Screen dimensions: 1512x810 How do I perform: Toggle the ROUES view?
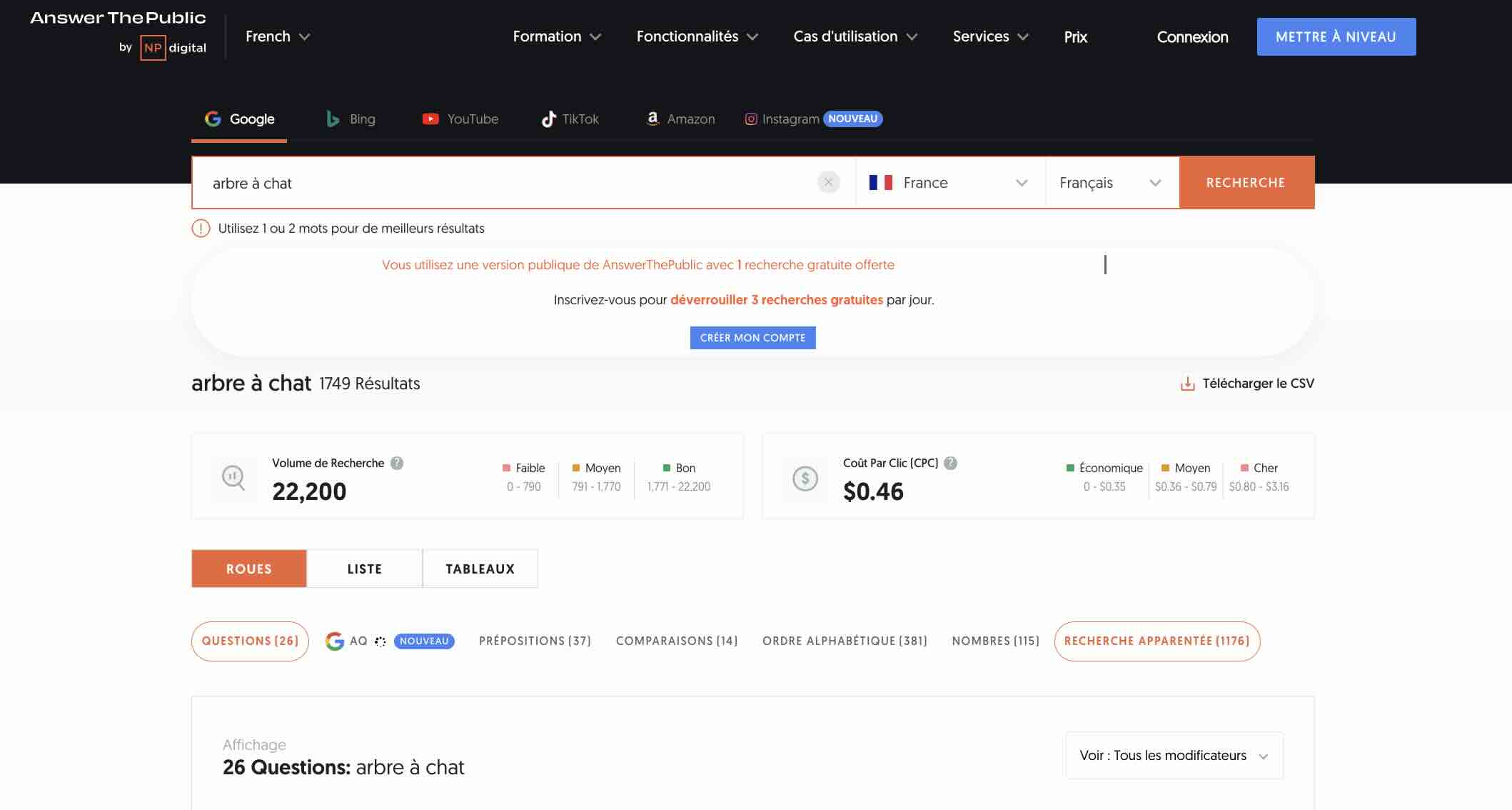coord(248,569)
